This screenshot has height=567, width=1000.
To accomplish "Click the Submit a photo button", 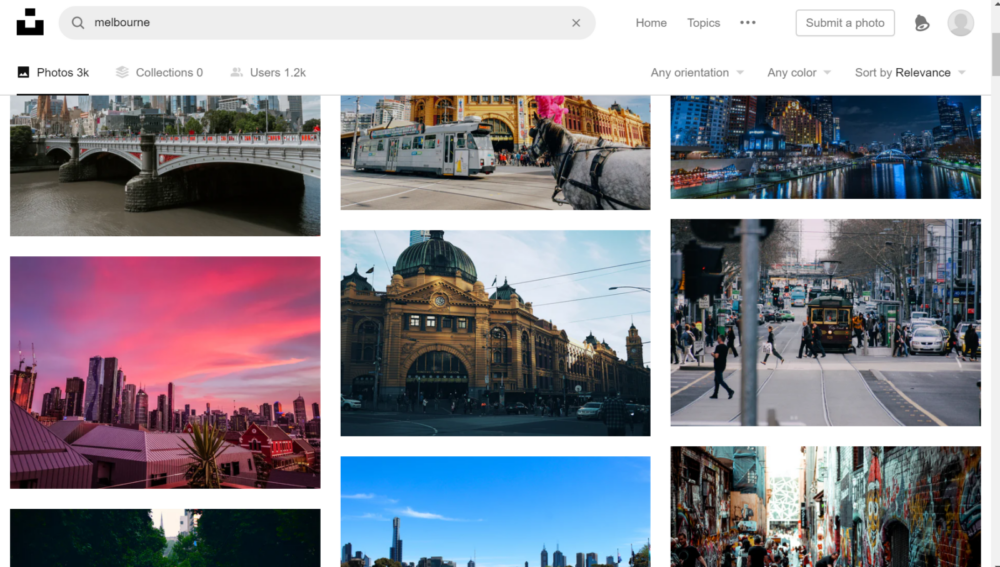I will 845,23.
